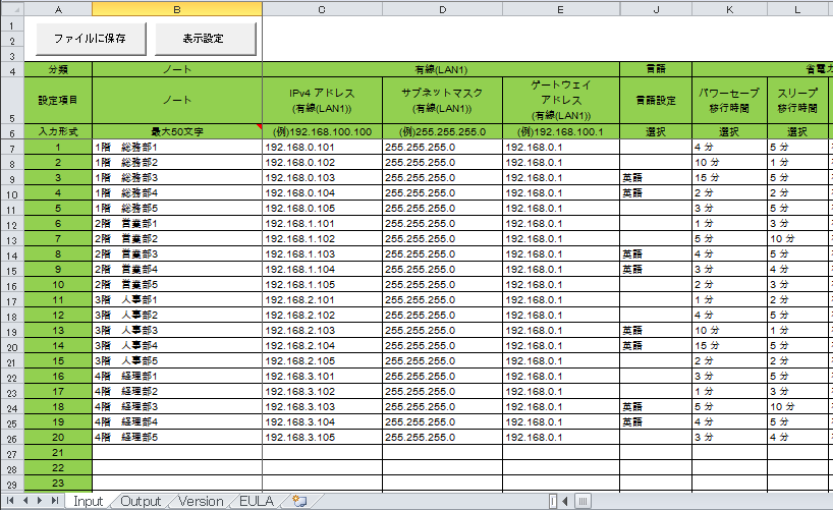Select example cell (例)255.255.255.0

[442, 131]
